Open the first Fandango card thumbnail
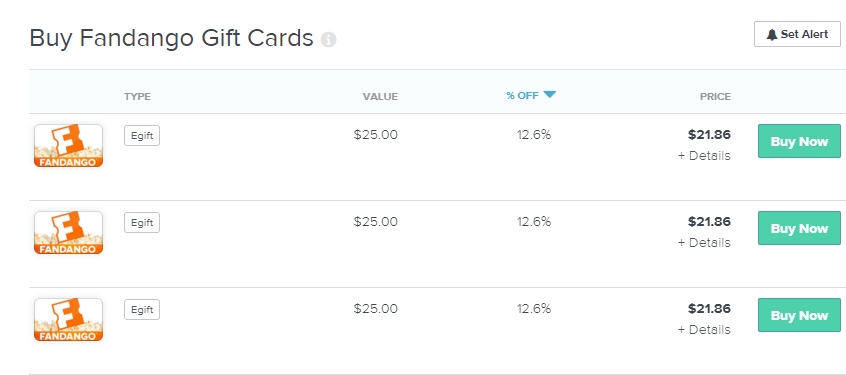Viewport: 846px width, 375px height. tap(69, 146)
